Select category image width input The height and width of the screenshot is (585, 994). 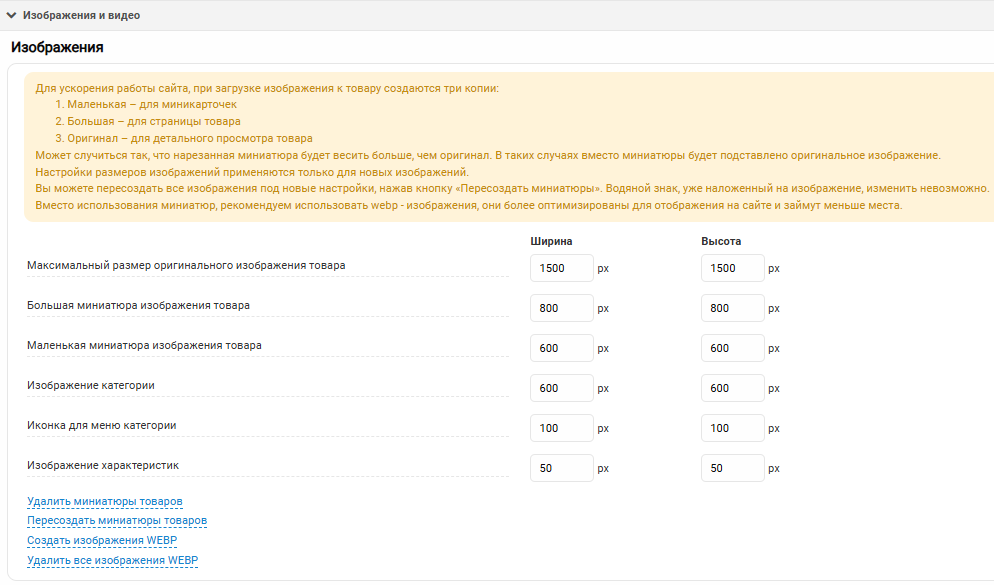coord(561,388)
